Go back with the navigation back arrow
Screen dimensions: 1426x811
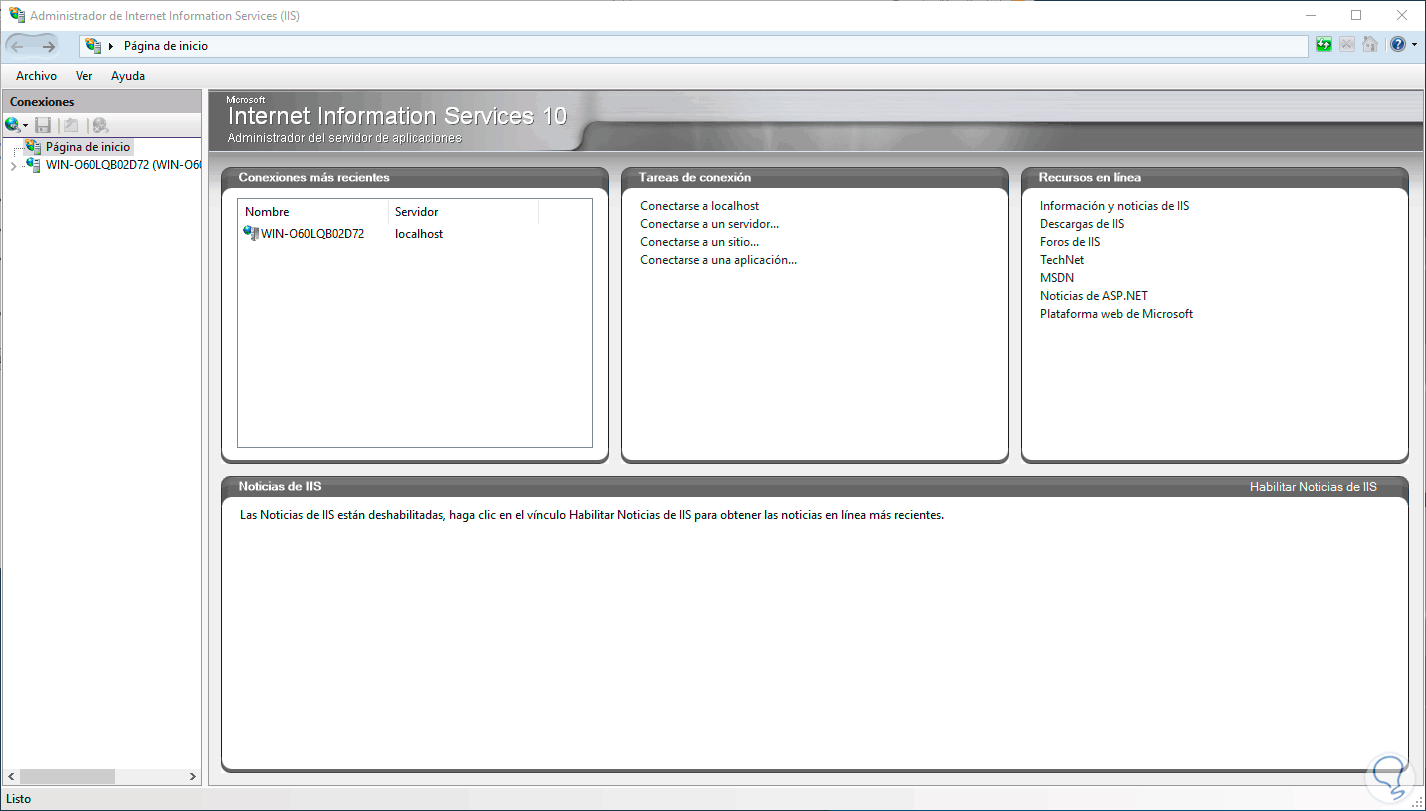(19, 46)
